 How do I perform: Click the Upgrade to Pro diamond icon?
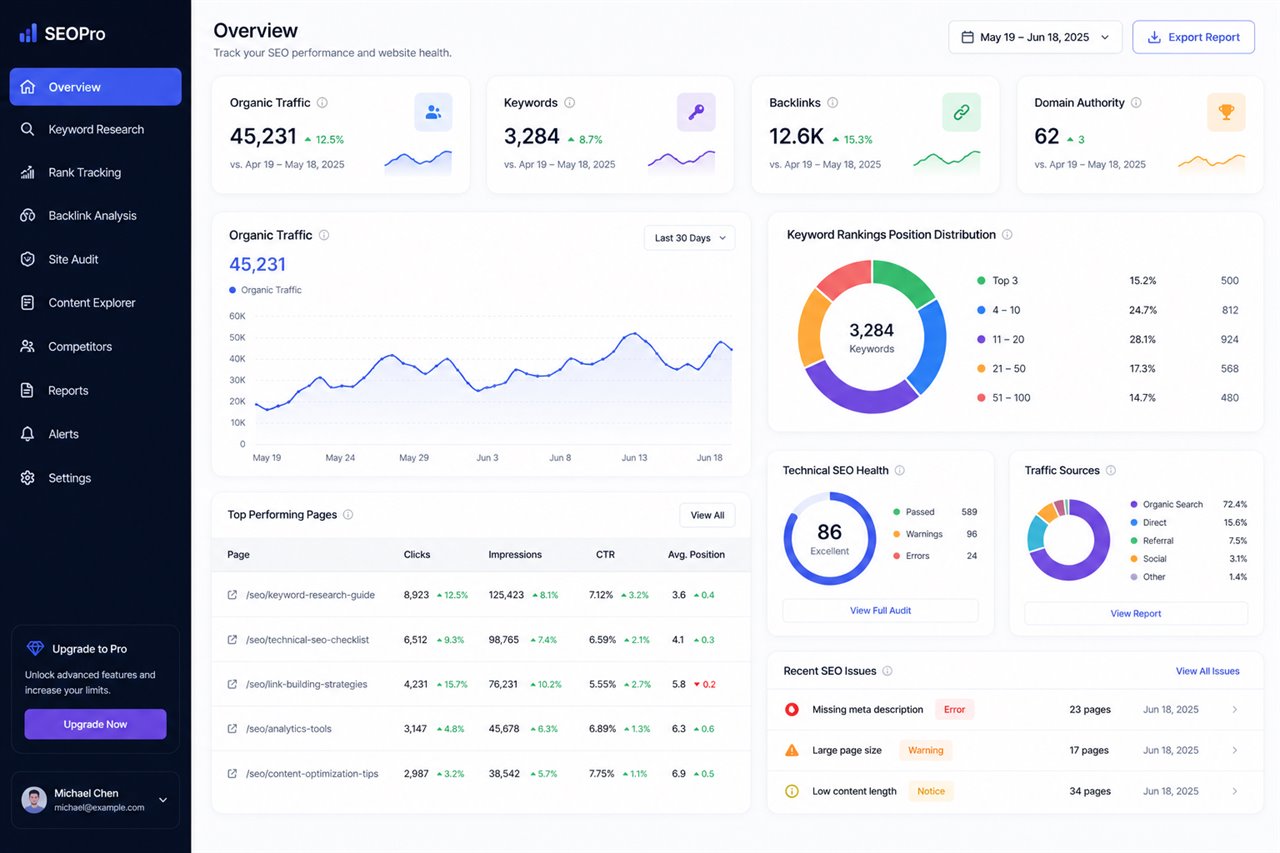point(36,649)
